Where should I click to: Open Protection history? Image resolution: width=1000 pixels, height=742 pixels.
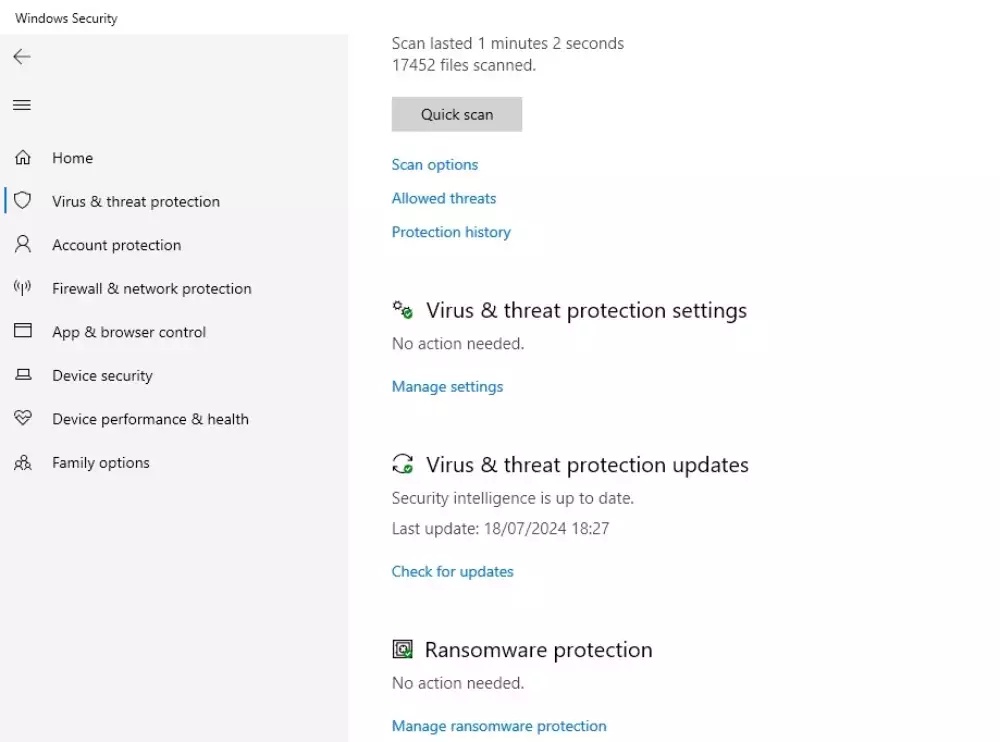click(x=450, y=232)
